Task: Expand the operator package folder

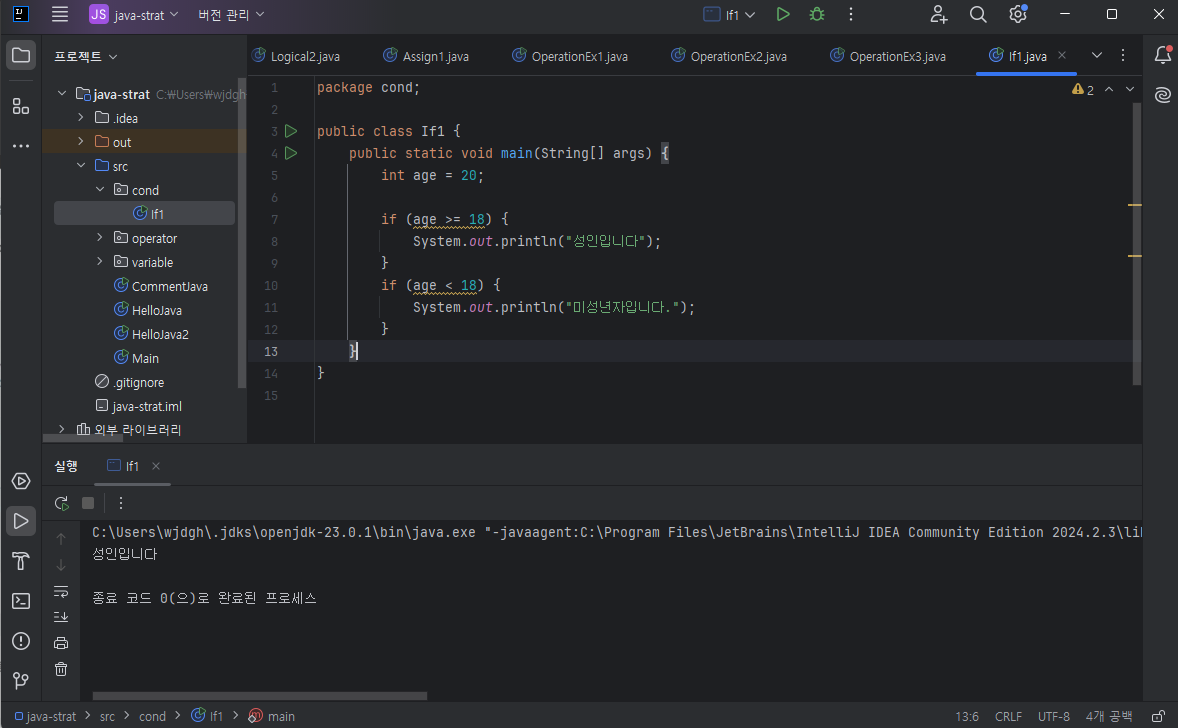Action: (x=100, y=238)
